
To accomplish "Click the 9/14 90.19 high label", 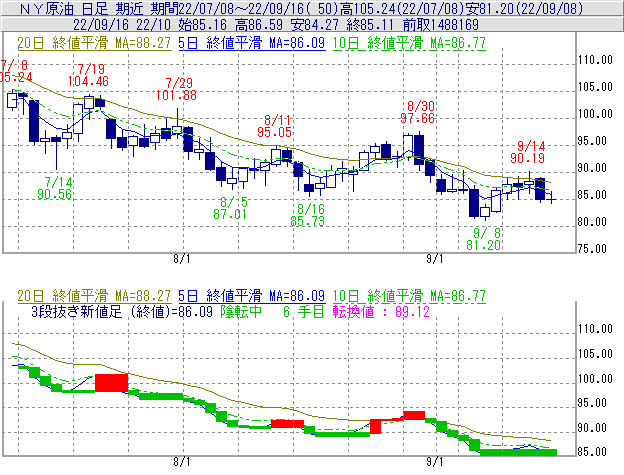I will 528,152.
